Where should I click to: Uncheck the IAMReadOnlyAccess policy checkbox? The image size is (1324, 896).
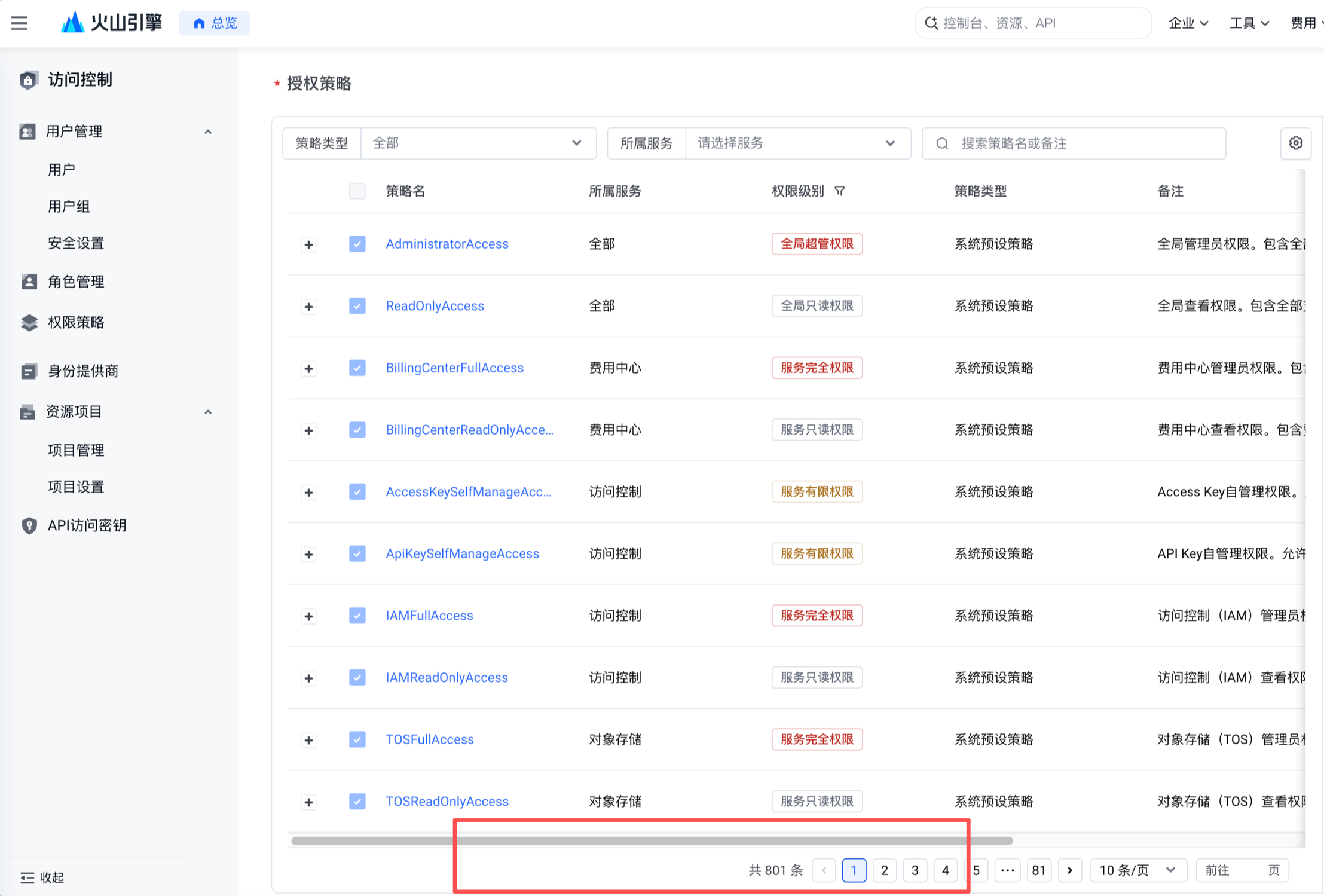357,677
